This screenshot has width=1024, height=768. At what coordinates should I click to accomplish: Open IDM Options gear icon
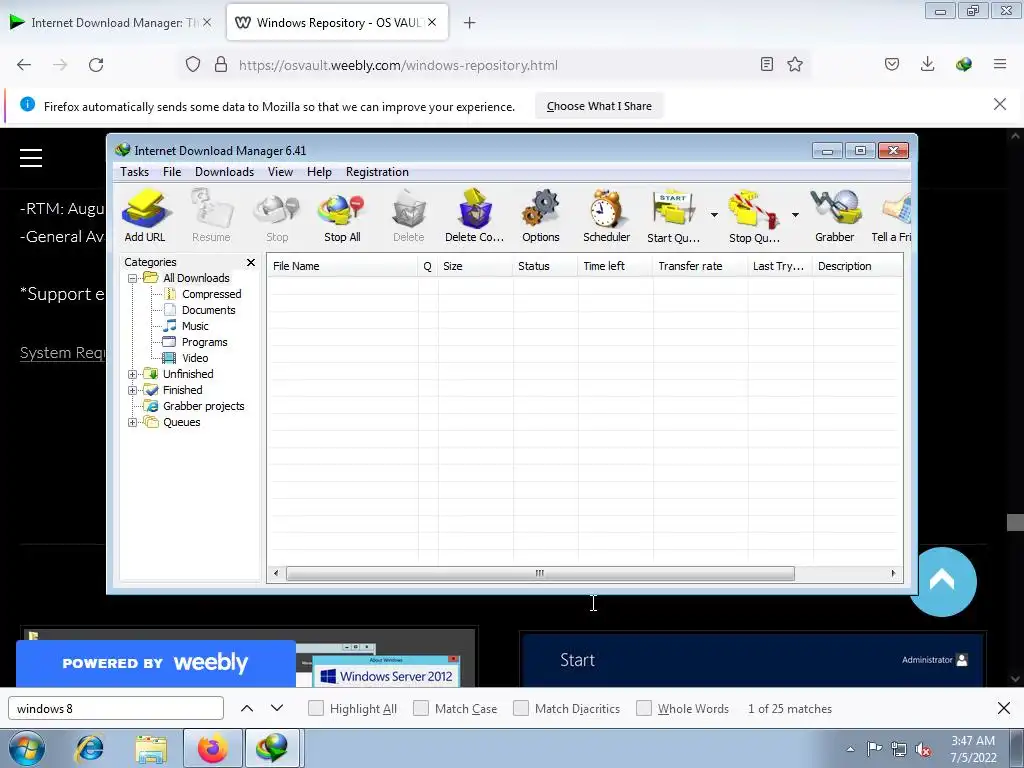pyautogui.click(x=541, y=216)
